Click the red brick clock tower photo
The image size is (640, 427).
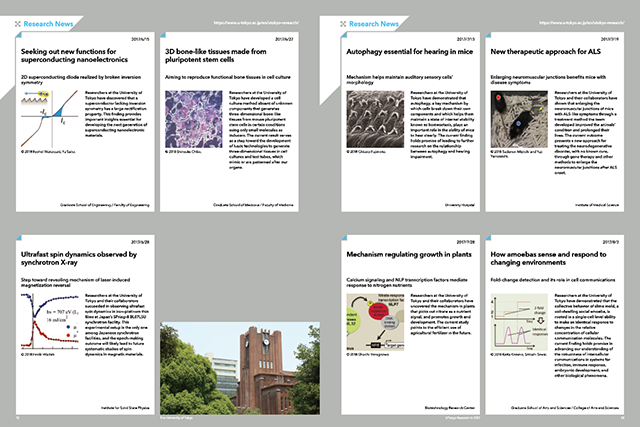coord(240,368)
